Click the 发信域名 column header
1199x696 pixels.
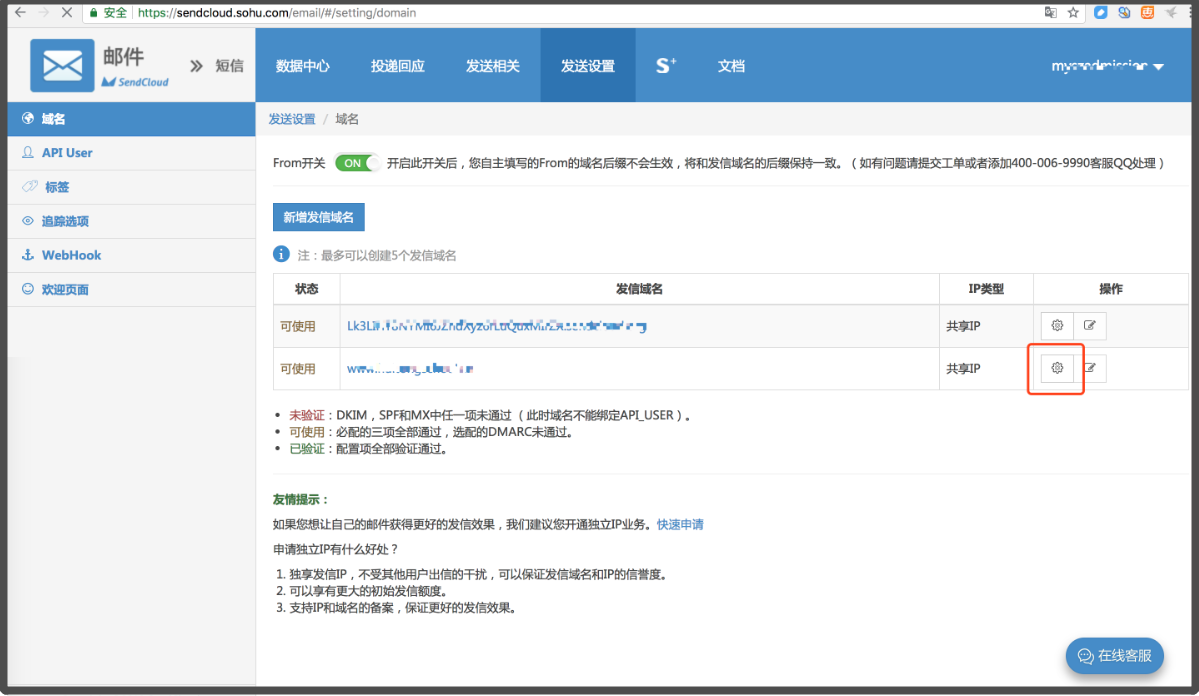pyautogui.click(x=639, y=289)
